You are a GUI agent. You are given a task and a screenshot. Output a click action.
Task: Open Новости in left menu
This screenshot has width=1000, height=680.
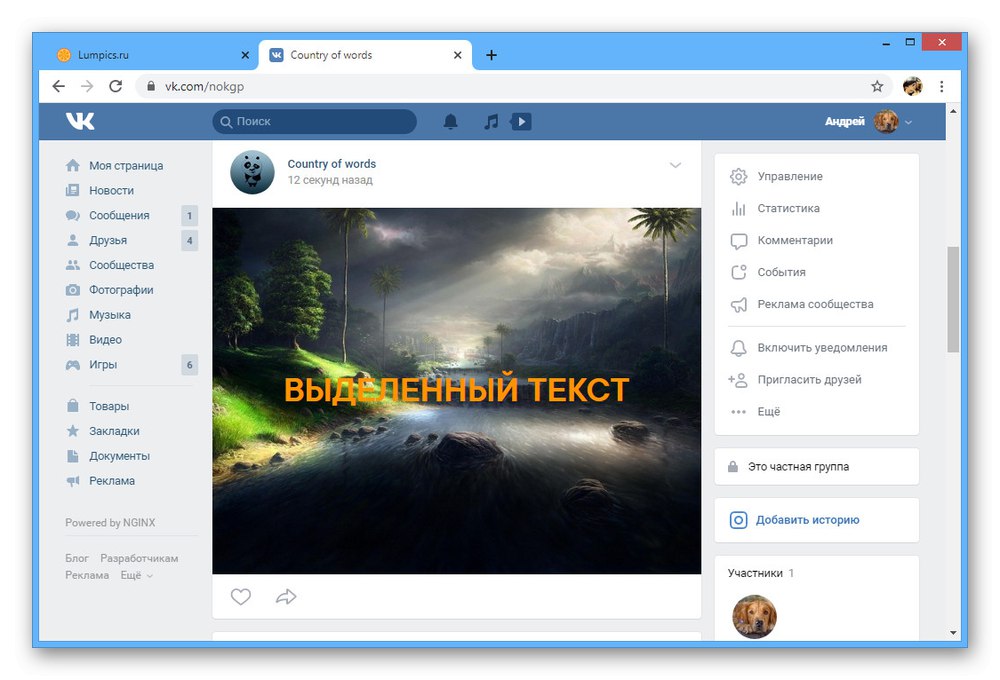(x=112, y=190)
